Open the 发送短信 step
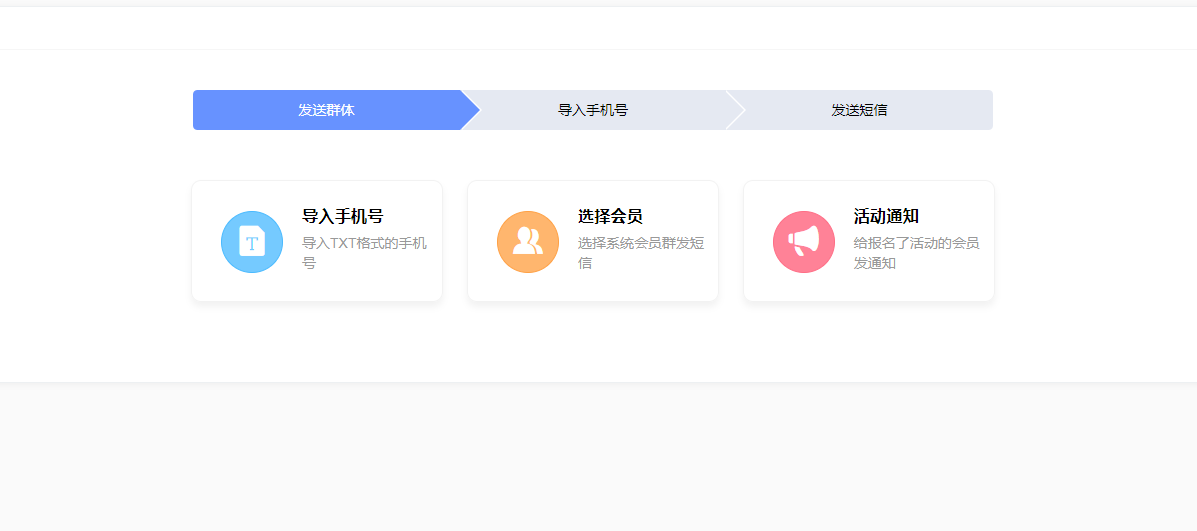Screen dimensions: 1197x531 (860, 110)
